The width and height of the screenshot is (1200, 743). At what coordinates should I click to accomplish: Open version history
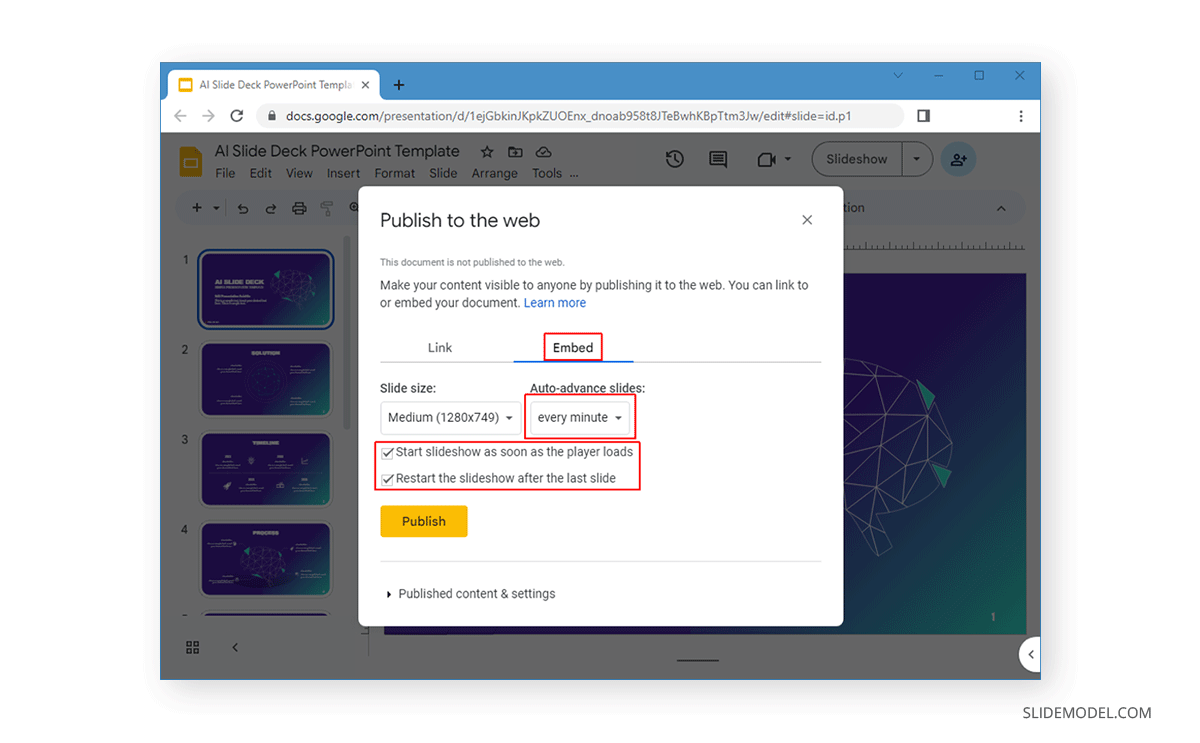(674, 159)
